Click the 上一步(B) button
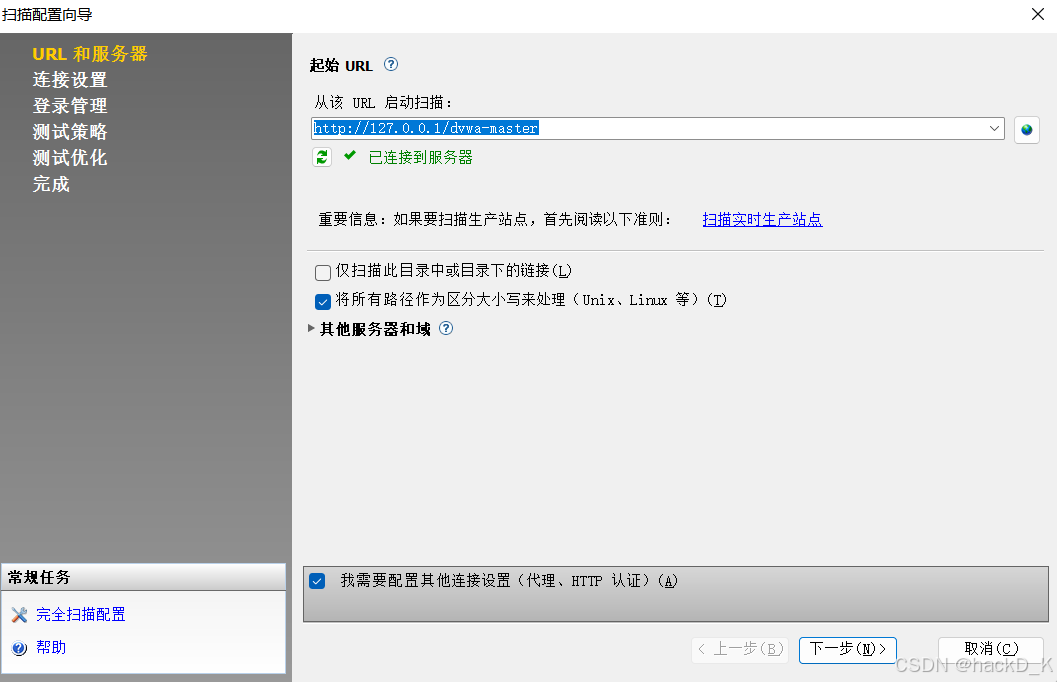The image size is (1057, 682). click(x=740, y=650)
